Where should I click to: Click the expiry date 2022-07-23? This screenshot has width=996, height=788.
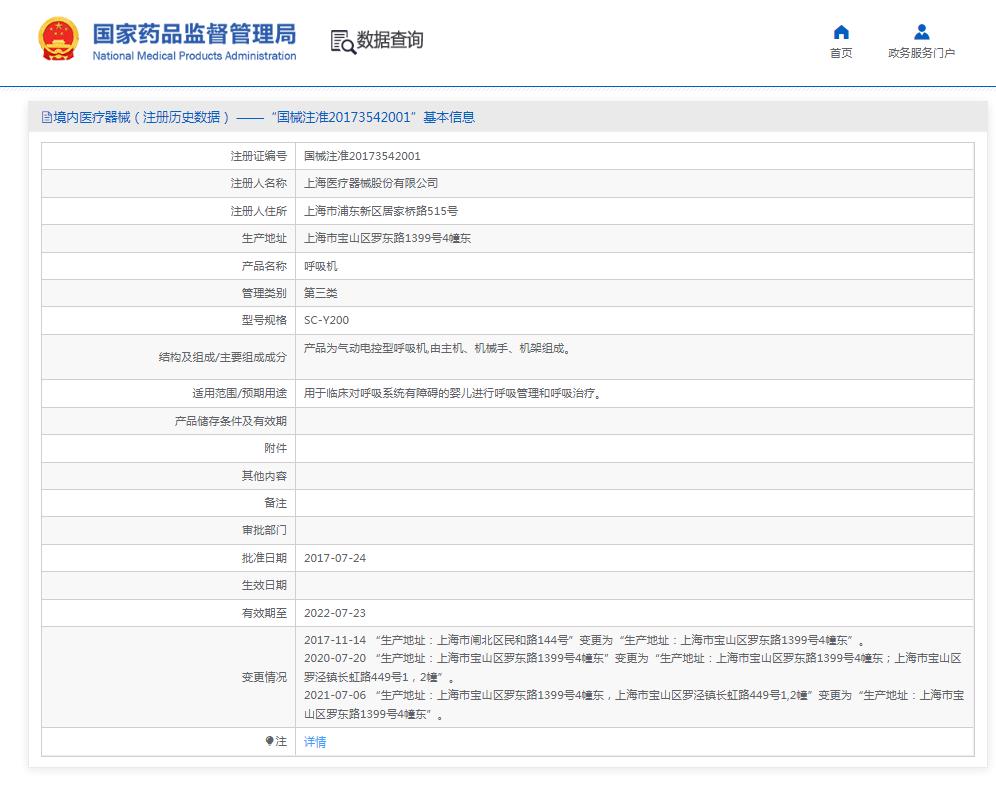pos(335,613)
